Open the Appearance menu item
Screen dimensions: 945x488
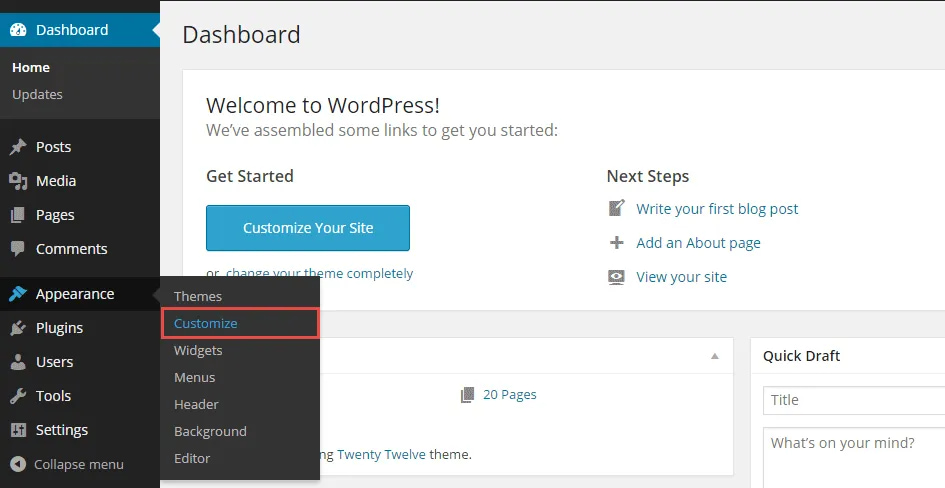pos(75,294)
